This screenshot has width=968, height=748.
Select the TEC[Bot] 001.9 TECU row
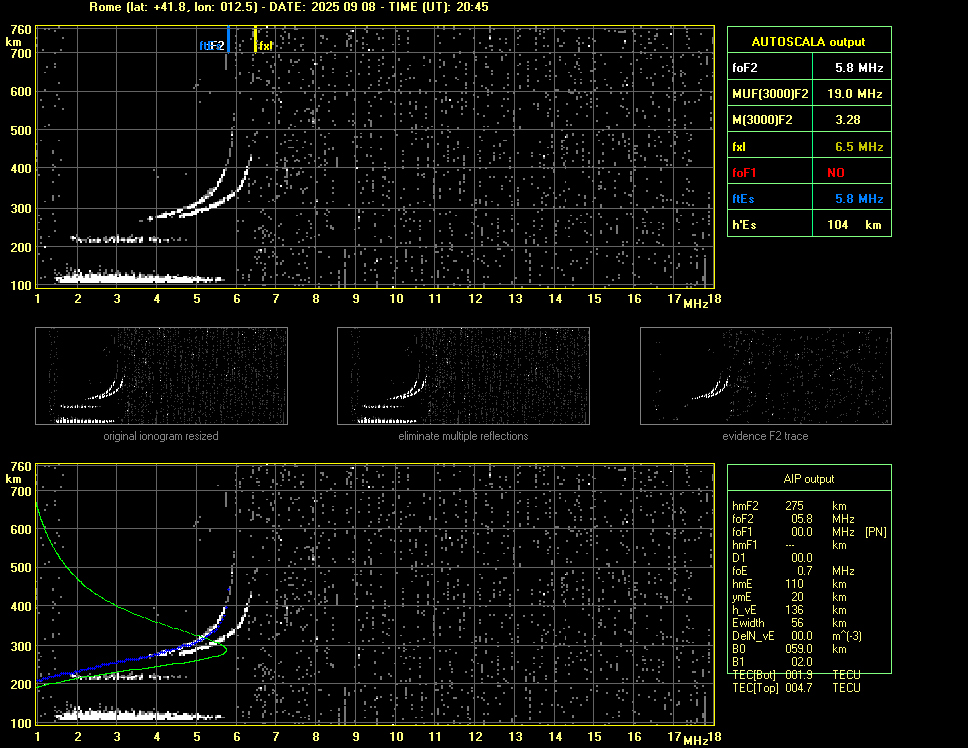tap(796, 675)
